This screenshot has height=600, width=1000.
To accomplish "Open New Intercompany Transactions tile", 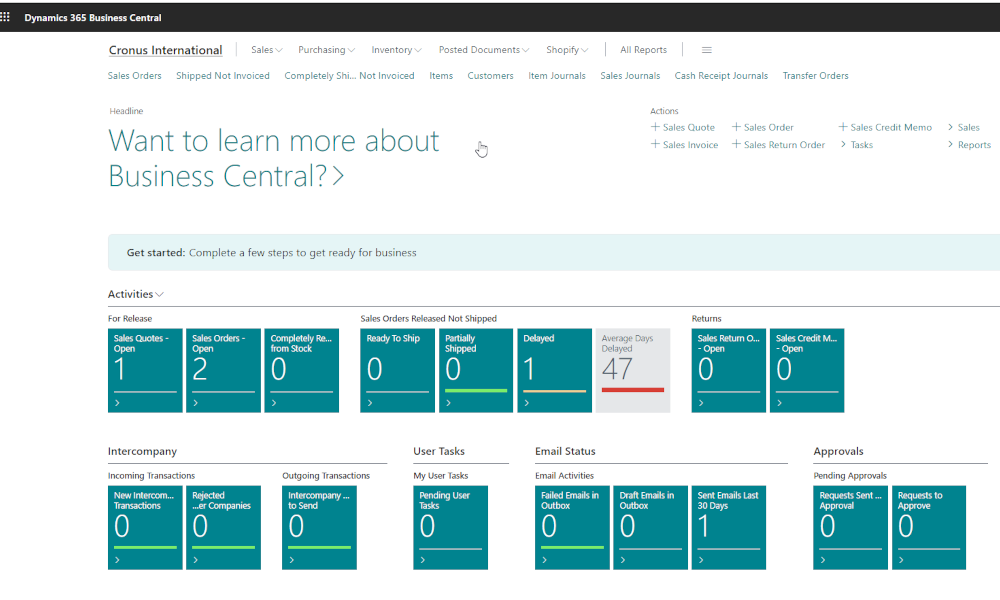I will [x=145, y=527].
